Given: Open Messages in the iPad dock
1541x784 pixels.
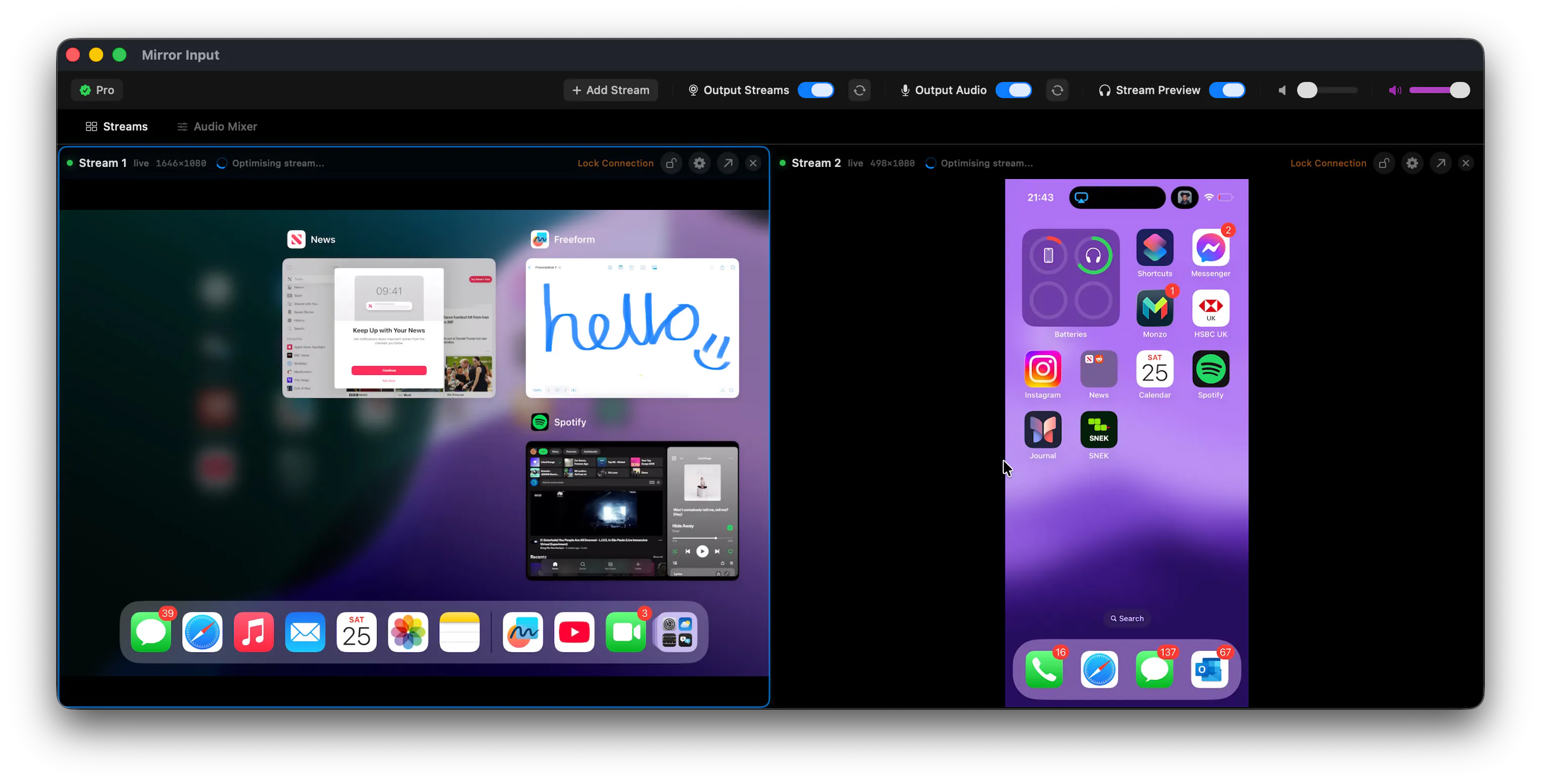Looking at the screenshot, I should point(151,632).
